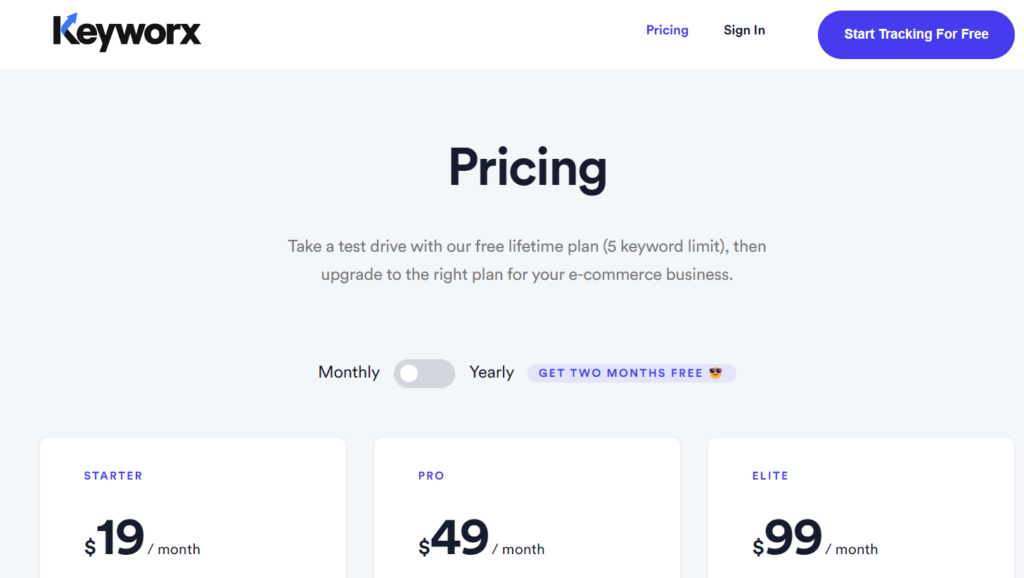
Task: Click the PRO plan title
Action: coord(431,476)
